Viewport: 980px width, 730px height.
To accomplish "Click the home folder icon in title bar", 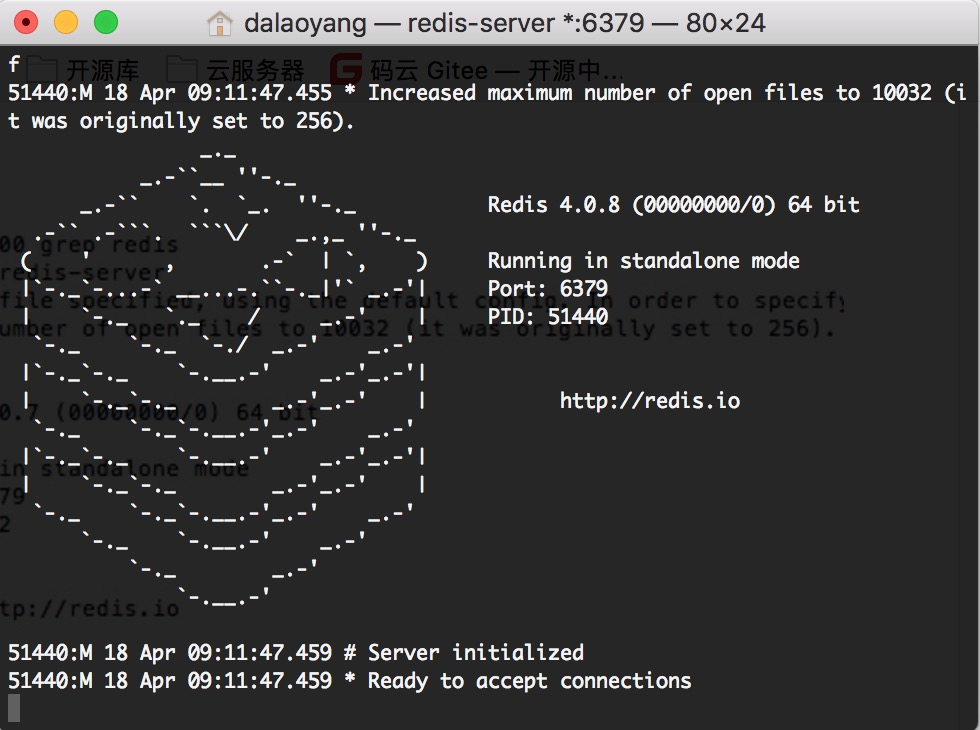I will click(x=219, y=24).
